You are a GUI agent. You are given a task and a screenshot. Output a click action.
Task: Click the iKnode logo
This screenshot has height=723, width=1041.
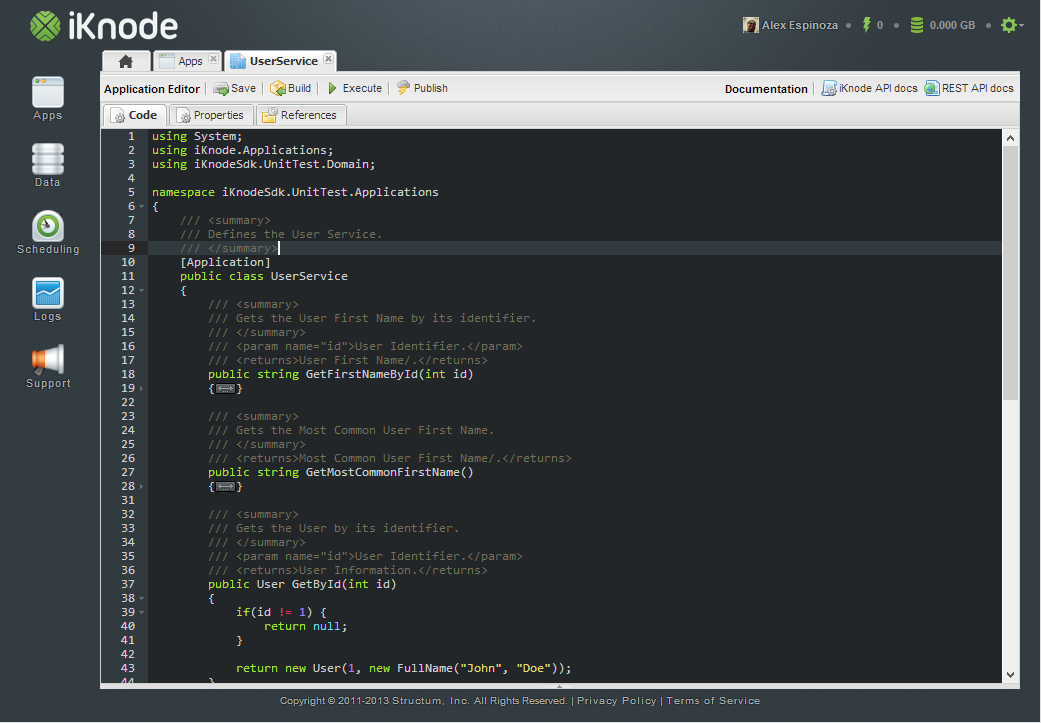click(x=104, y=27)
